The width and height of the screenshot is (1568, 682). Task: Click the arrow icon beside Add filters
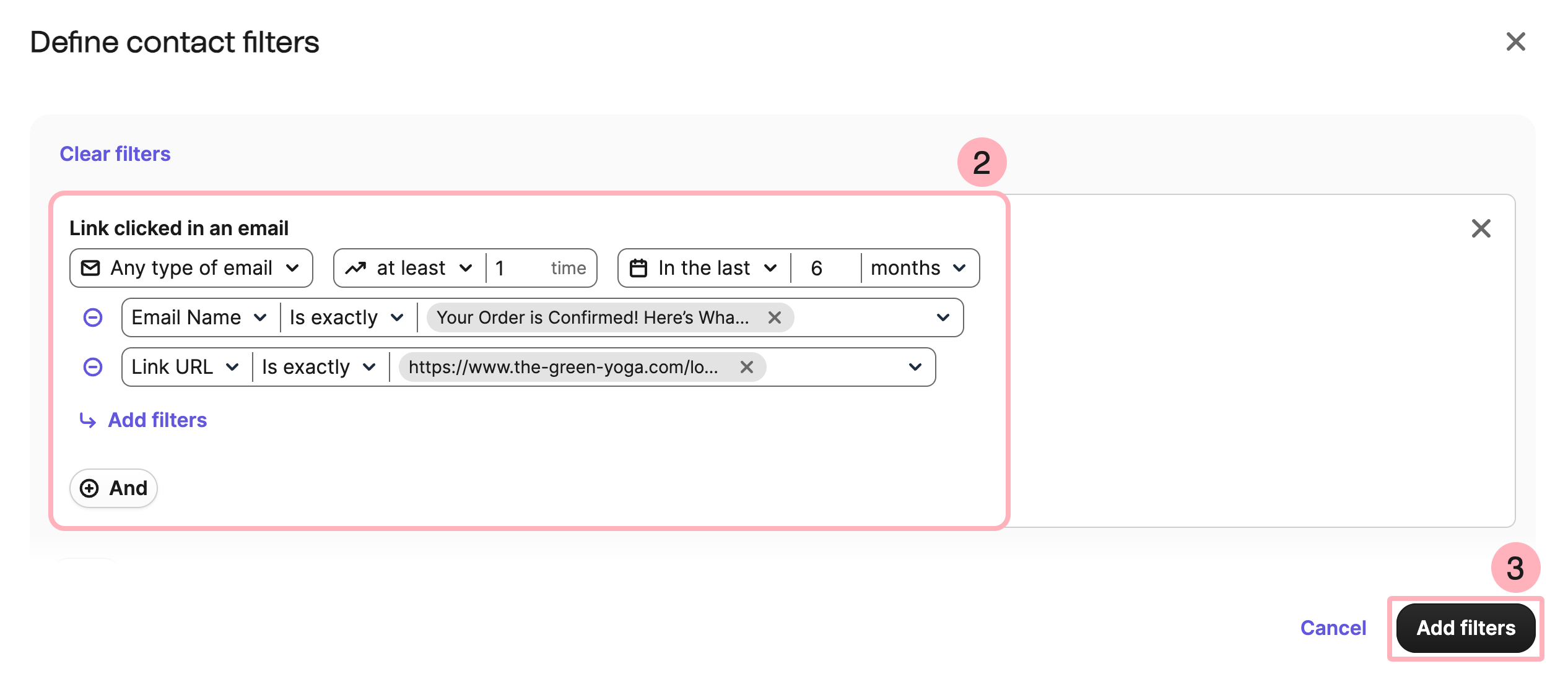88,421
